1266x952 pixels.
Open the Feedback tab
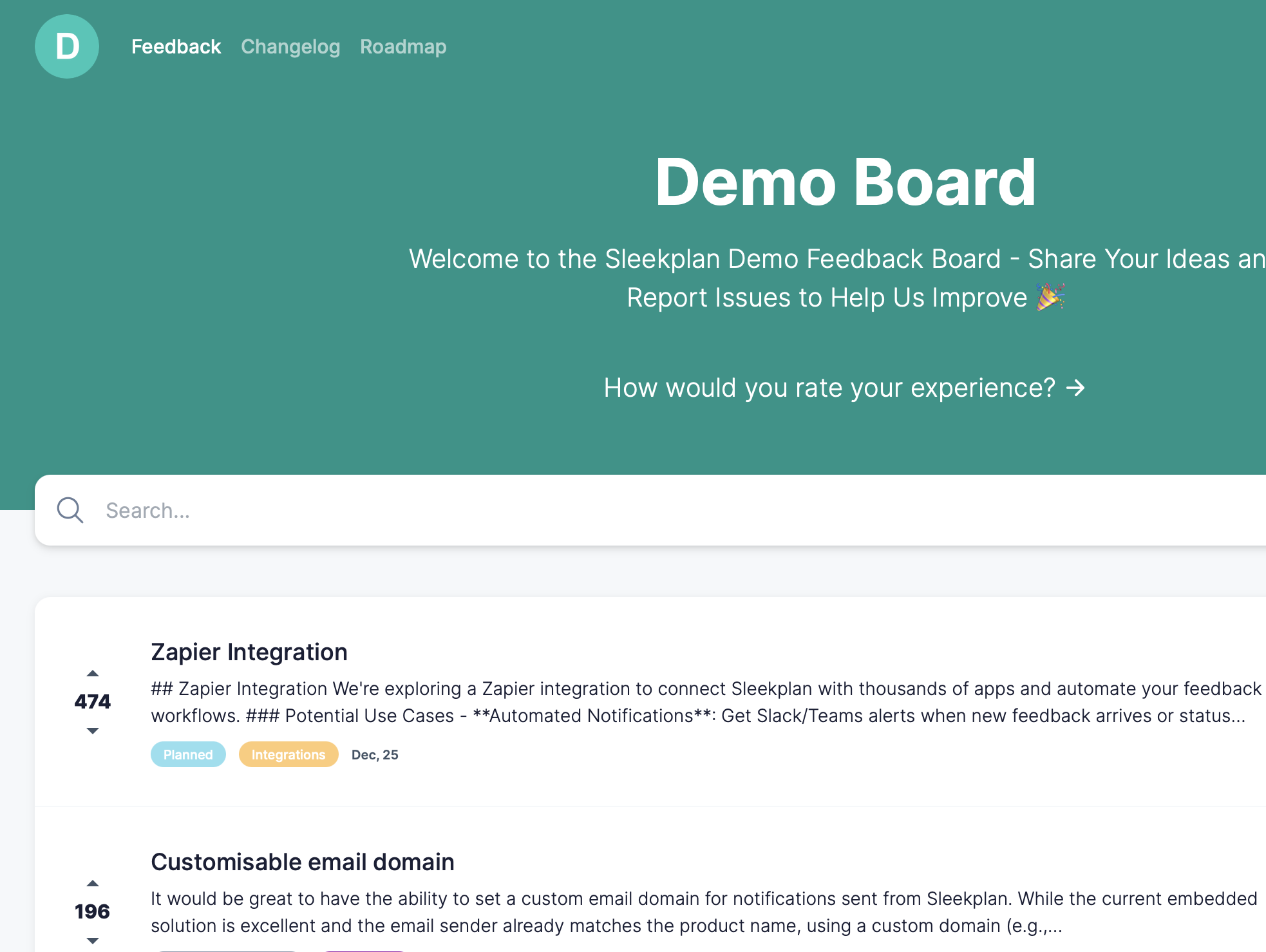pos(176,46)
